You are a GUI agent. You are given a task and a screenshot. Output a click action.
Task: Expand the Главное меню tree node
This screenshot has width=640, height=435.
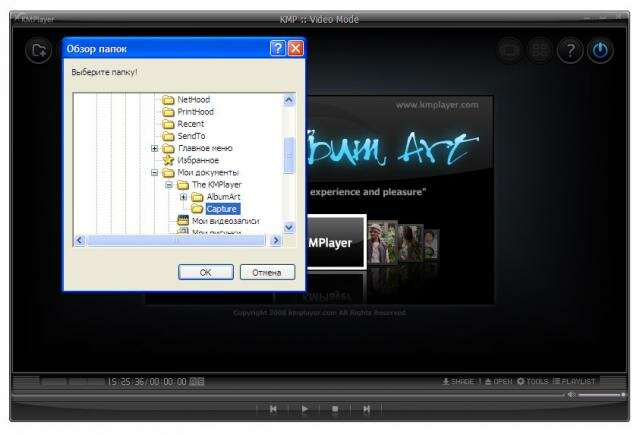tap(154, 148)
